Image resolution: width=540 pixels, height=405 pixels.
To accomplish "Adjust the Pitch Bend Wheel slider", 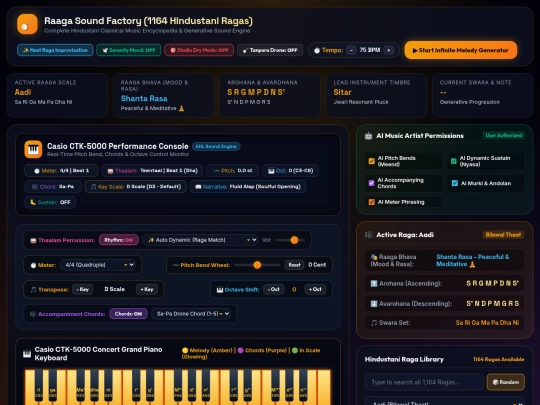I will coord(257,265).
